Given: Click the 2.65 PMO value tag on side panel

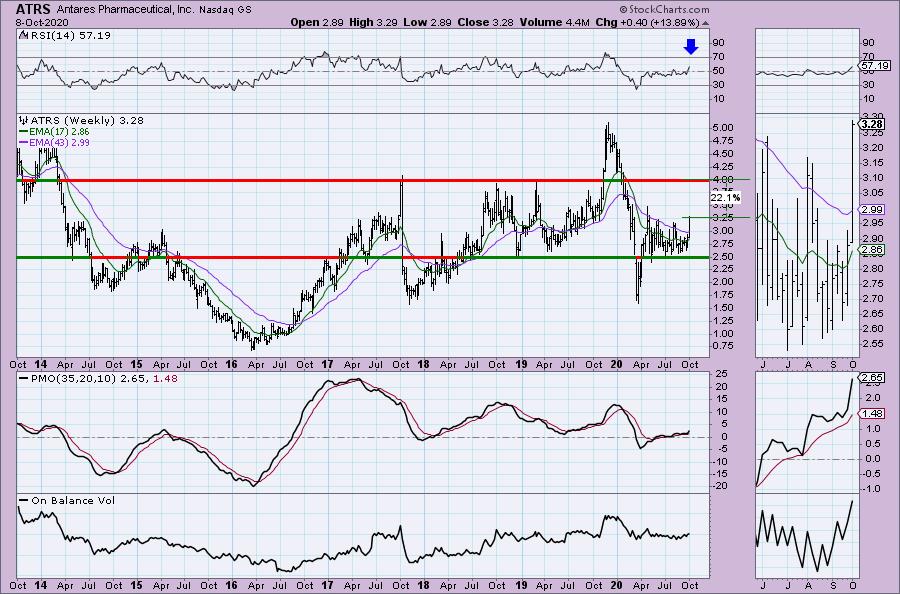Looking at the screenshot, I should [872, 378].
